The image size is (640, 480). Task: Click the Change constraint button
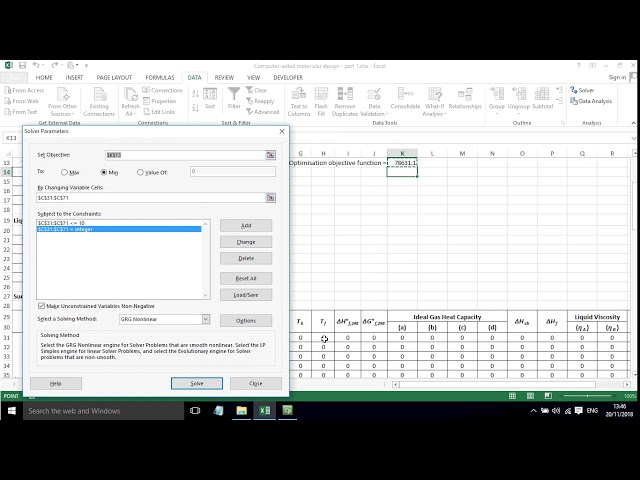click(x=246, y=242)
